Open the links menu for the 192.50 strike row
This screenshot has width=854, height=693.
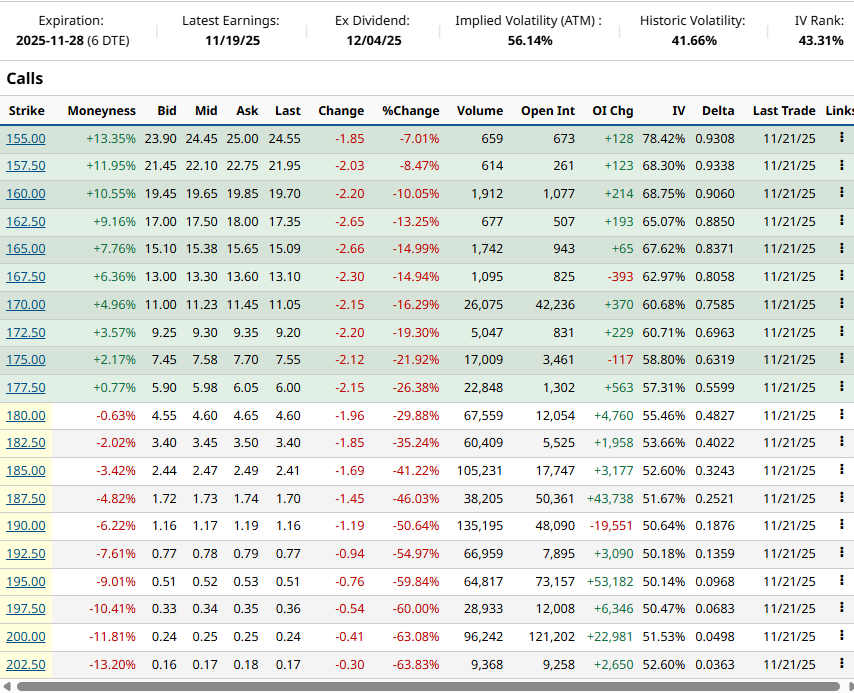(x=841, y=552)
